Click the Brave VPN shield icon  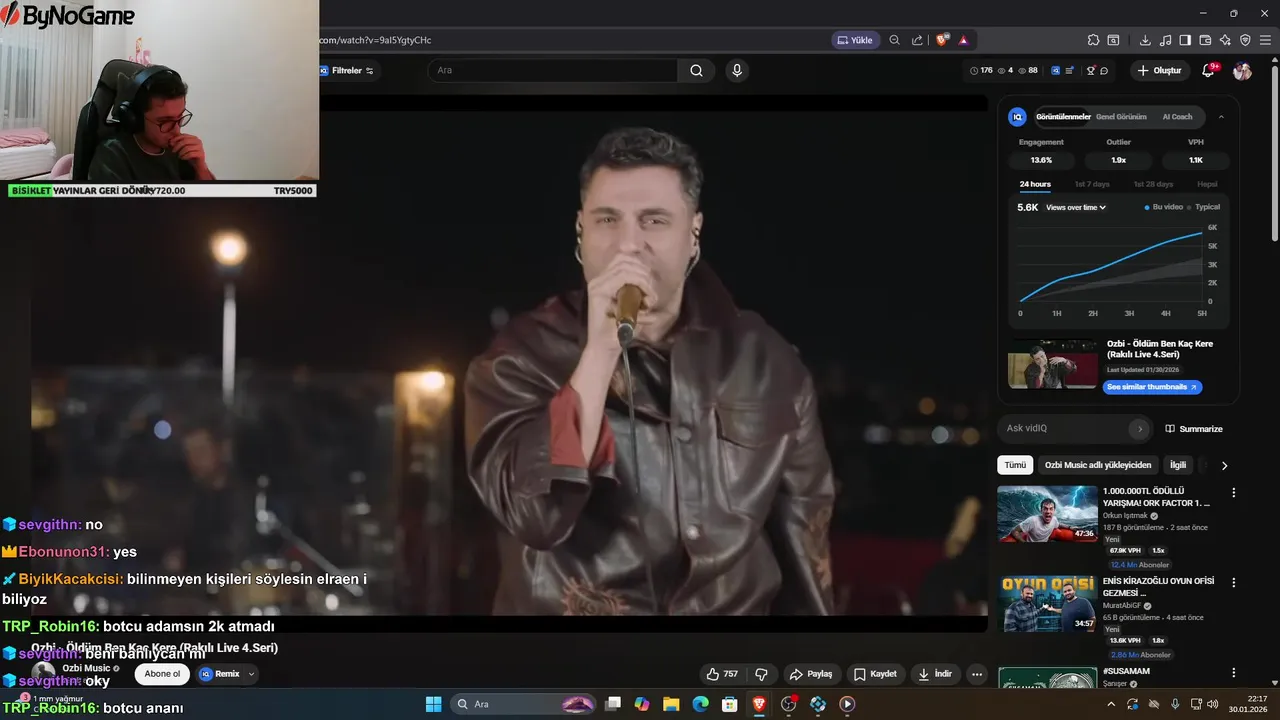tap(1245, 40)
